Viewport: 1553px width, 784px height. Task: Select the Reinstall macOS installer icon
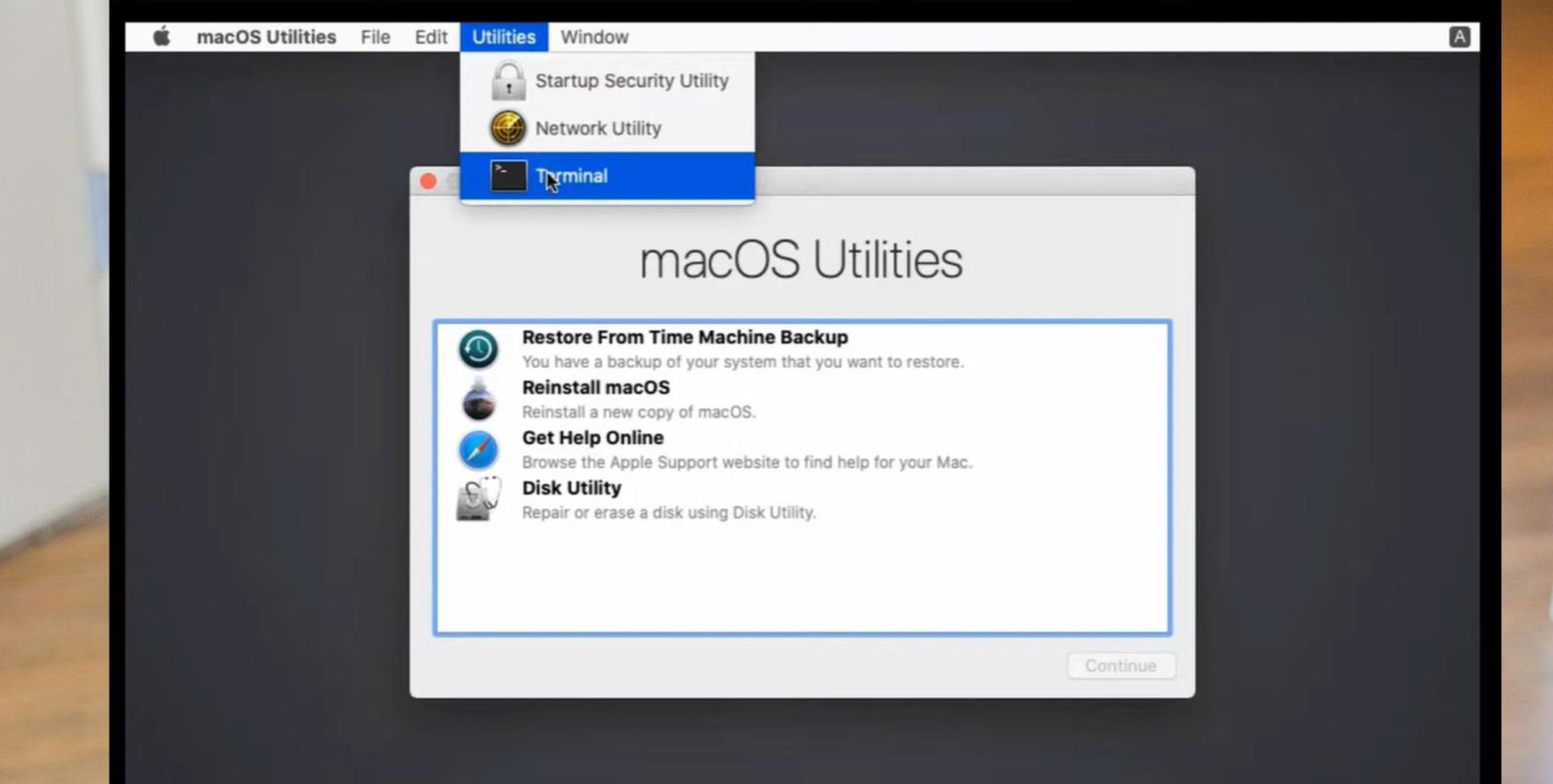point(479,399)
